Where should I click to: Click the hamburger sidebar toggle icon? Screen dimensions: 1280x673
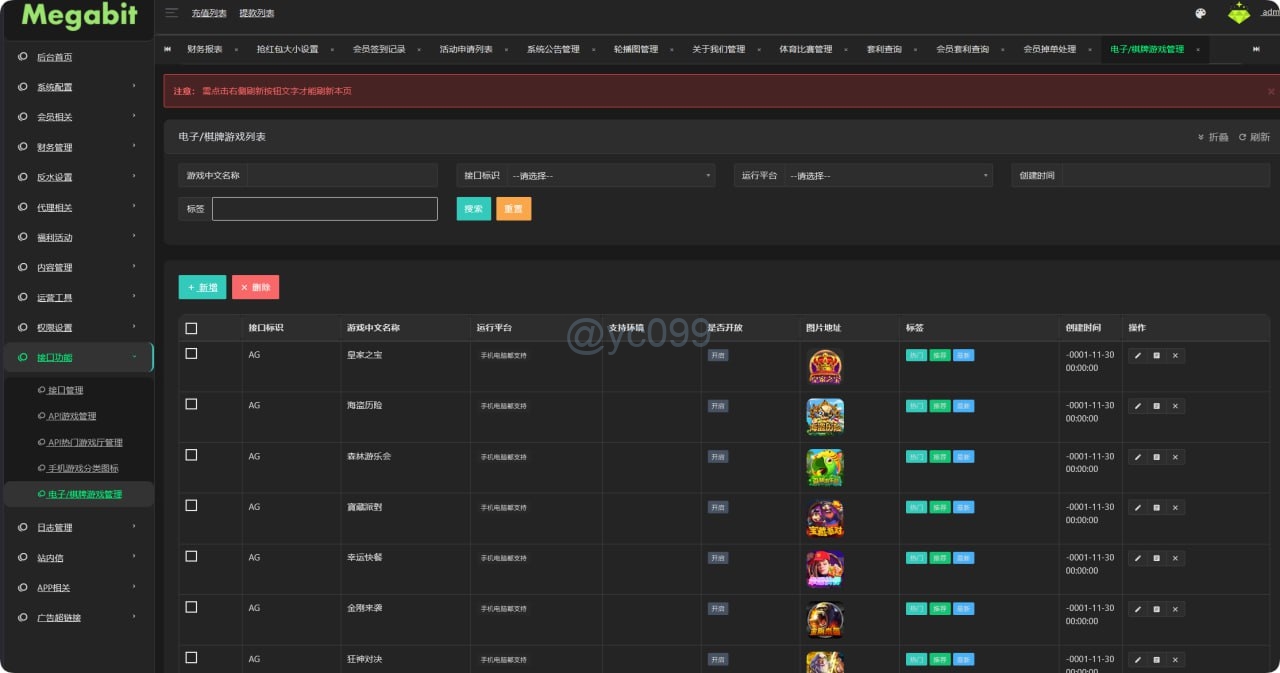[x=172, y=13]
